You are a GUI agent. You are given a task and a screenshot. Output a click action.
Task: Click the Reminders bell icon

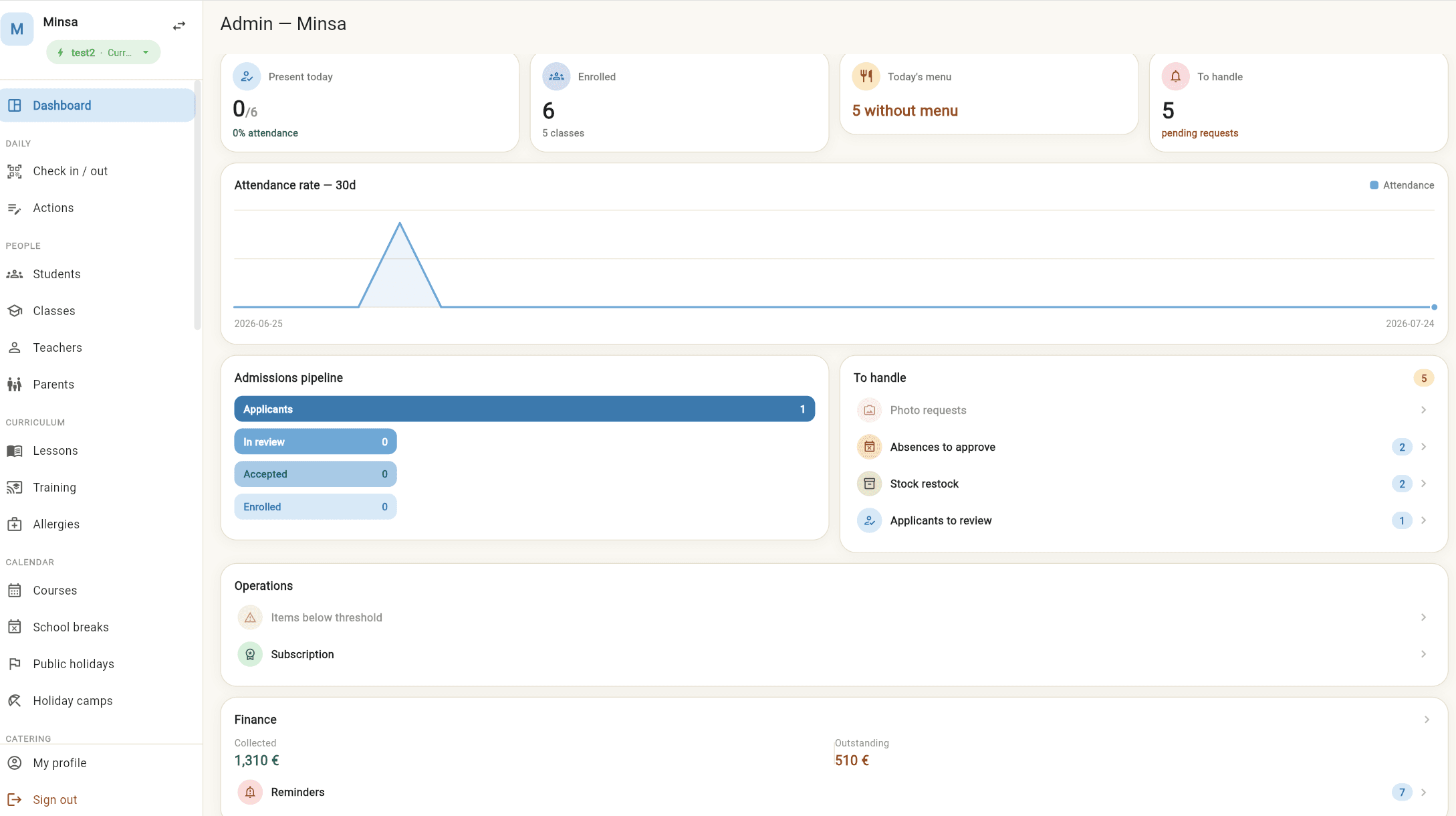click(x=250, y=792)
